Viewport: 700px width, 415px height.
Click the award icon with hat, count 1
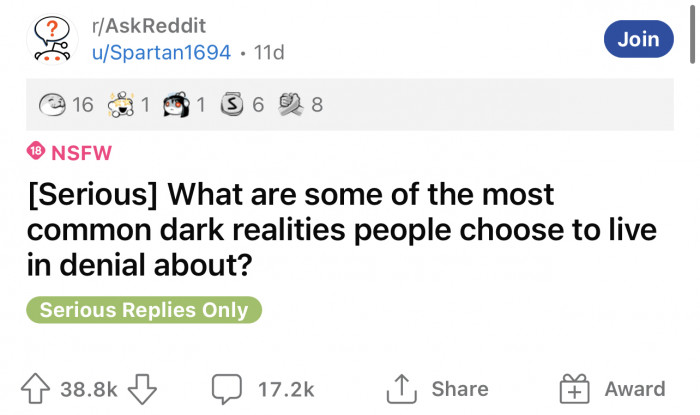point(176,104)
